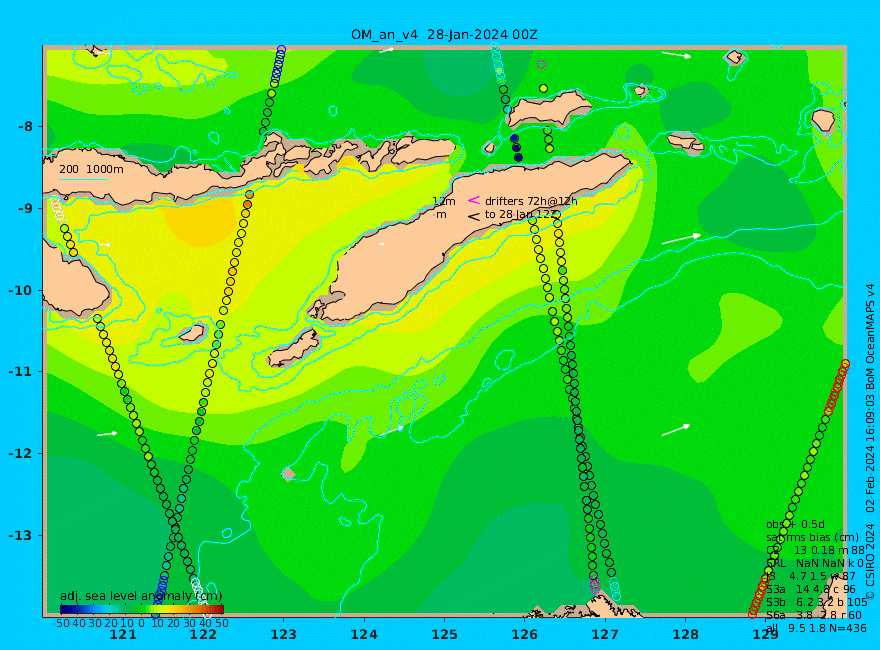Screen dimensions: 880x650
Task: Click longitude axis label 126
Action: click(x=525, y=635)
